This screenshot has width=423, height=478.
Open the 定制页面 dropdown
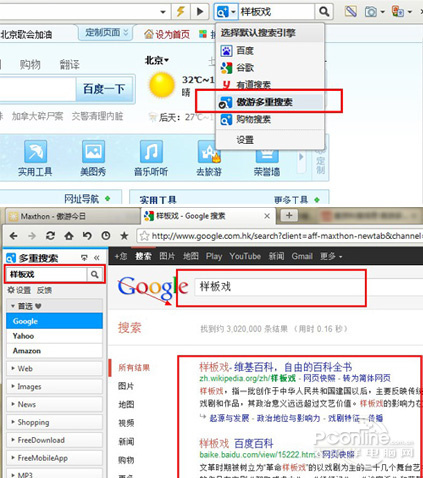[x=106, y=33]
